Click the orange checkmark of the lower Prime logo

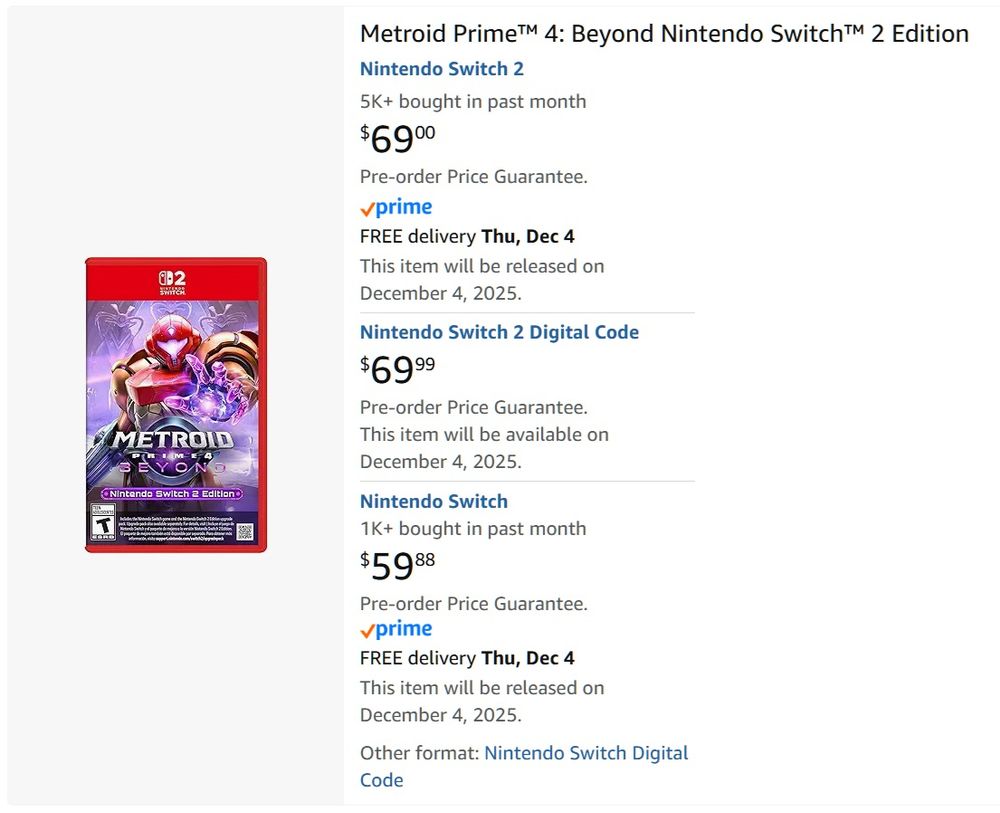click(x=367, y=630)
